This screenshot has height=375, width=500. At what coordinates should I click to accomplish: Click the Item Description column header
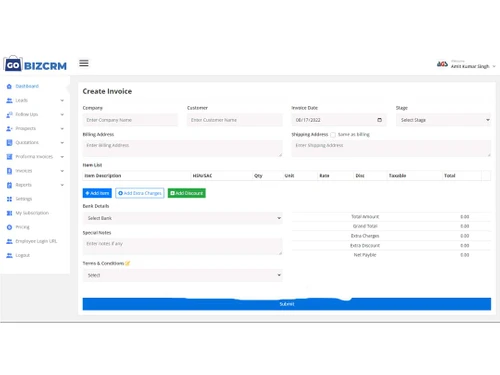[103, 176]
